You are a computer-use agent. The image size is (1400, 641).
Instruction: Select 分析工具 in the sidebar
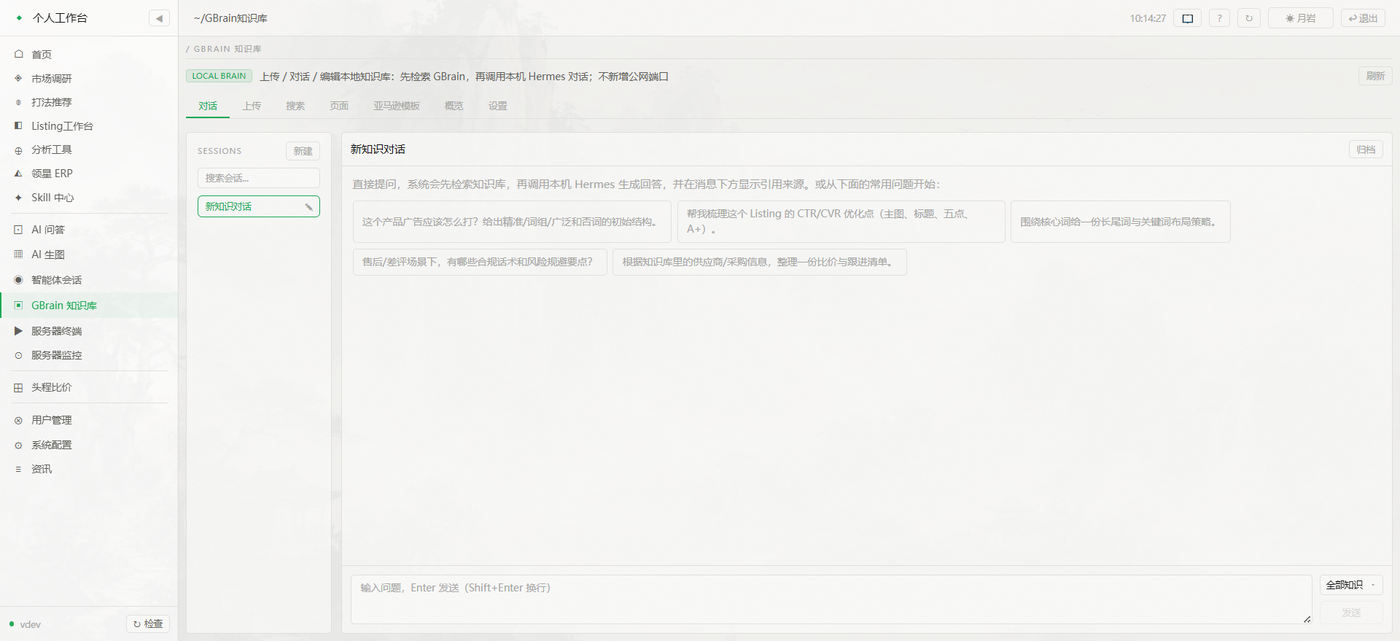tap(89, 150)
